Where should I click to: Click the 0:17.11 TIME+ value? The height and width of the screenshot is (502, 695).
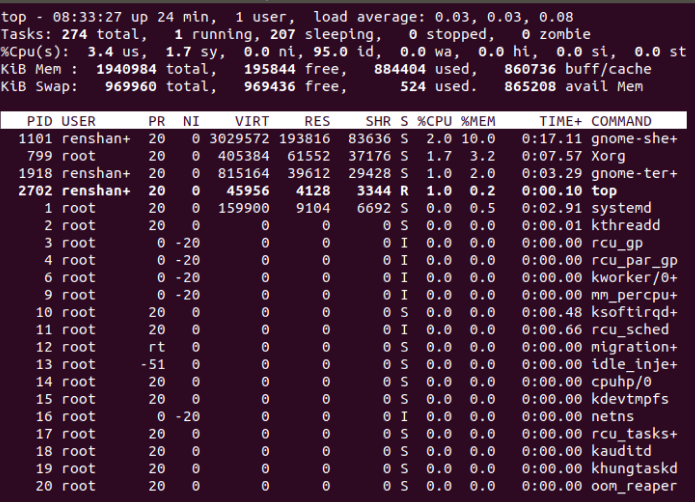552,139
